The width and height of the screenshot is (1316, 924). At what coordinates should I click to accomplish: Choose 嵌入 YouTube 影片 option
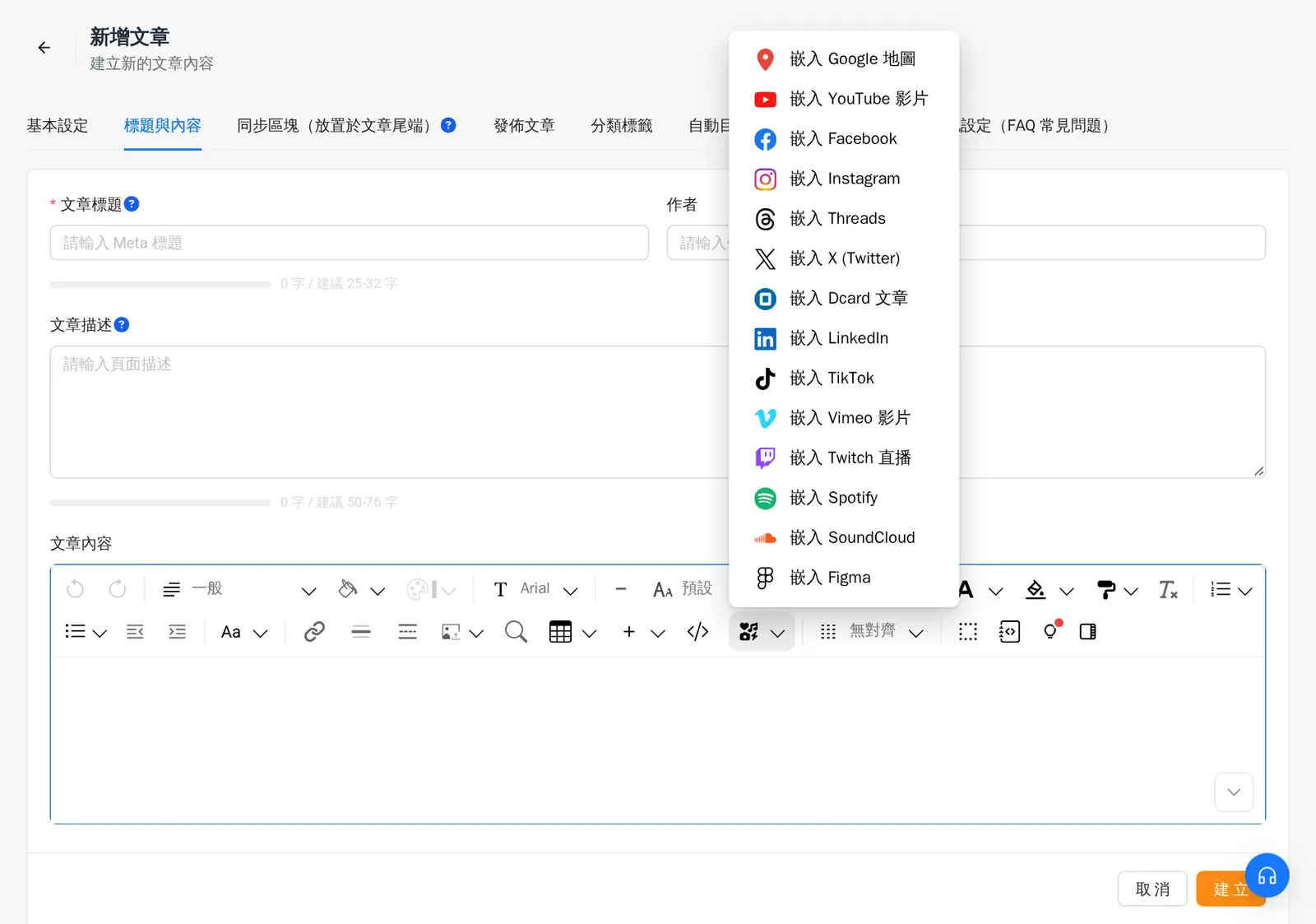click(844, 99)
